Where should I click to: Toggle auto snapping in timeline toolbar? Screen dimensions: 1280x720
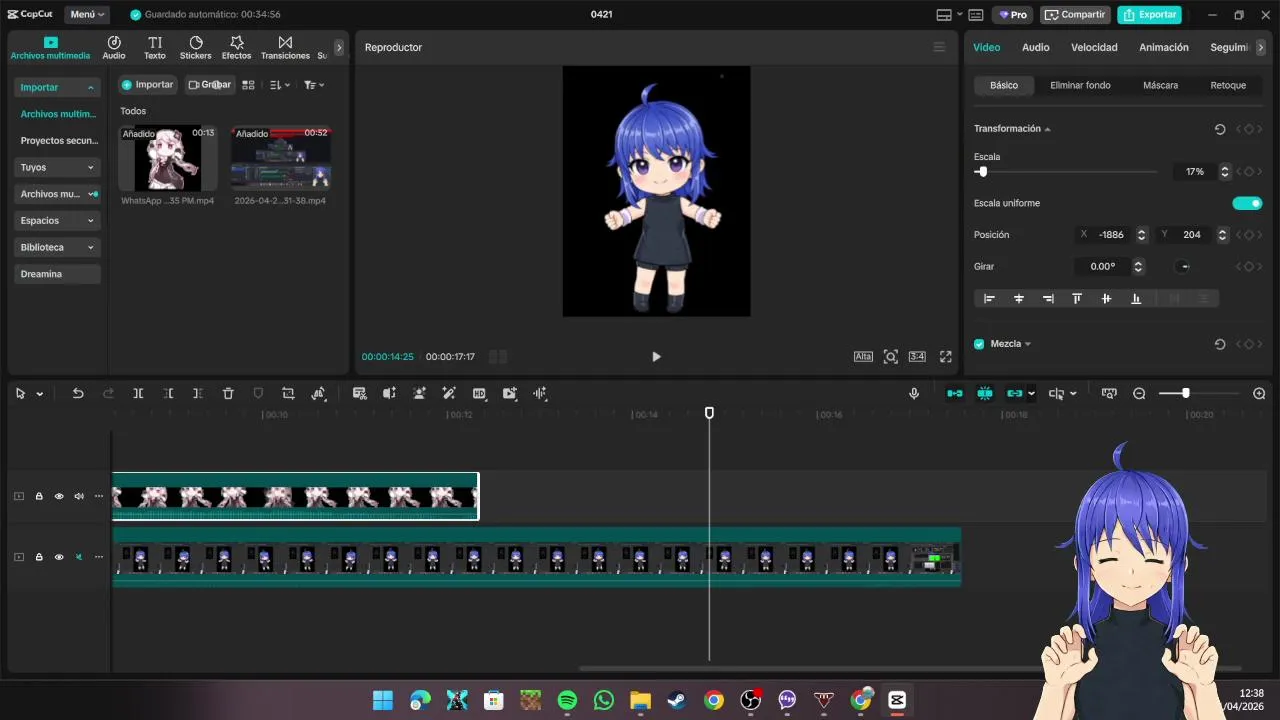(x=985, y=394)
